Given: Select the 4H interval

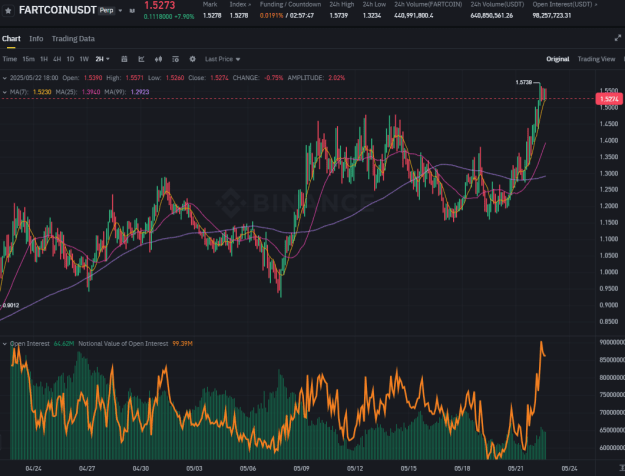Looking at the screenshot, I should click(x=57, y=59).
